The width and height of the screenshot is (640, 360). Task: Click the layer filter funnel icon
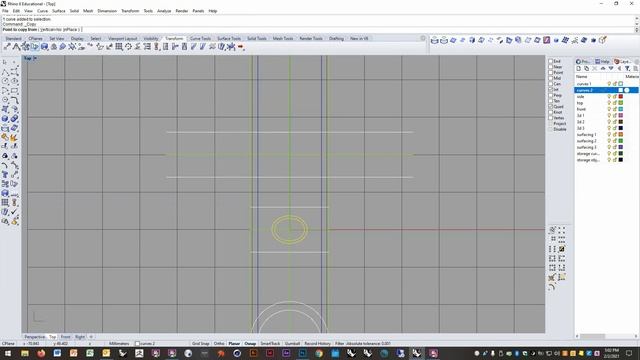(x=627, y=69)
